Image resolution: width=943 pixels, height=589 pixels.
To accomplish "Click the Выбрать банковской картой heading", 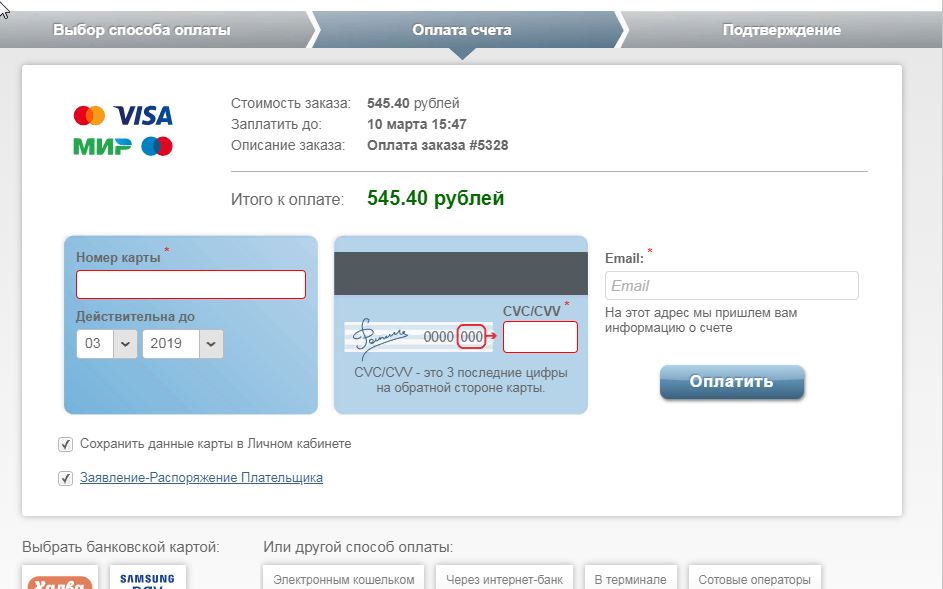I will (121, 547).
